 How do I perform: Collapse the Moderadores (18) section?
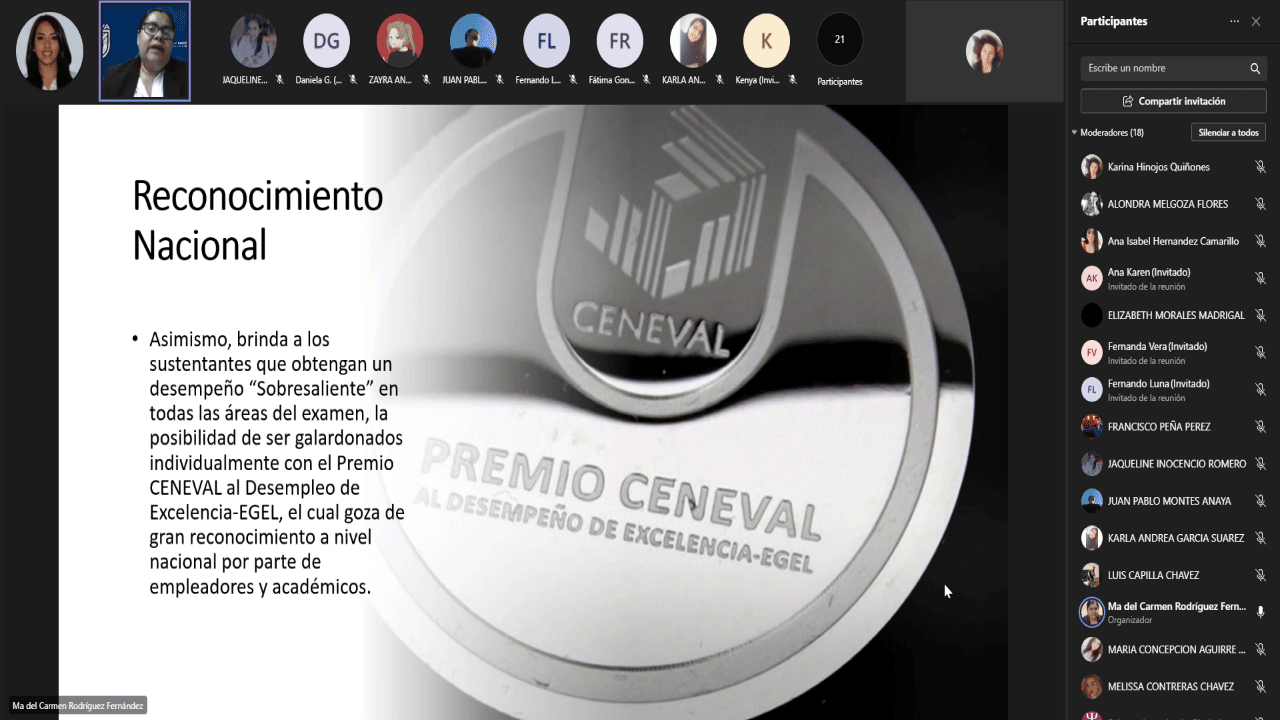pyautogui.click(x=1074, y=132)
